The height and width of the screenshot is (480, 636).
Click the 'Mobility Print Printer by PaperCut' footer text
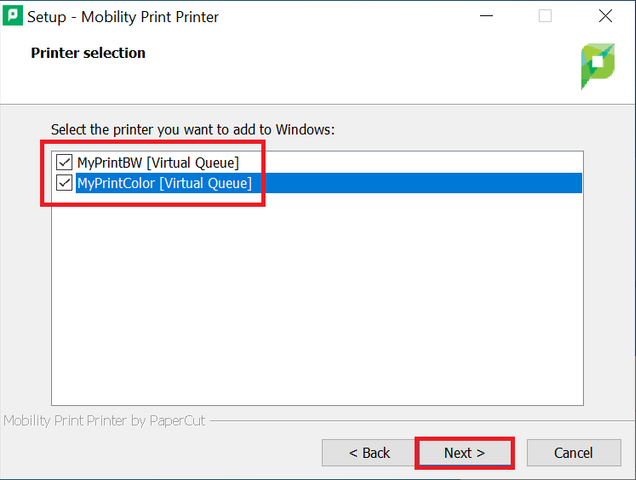pos(104,421)
